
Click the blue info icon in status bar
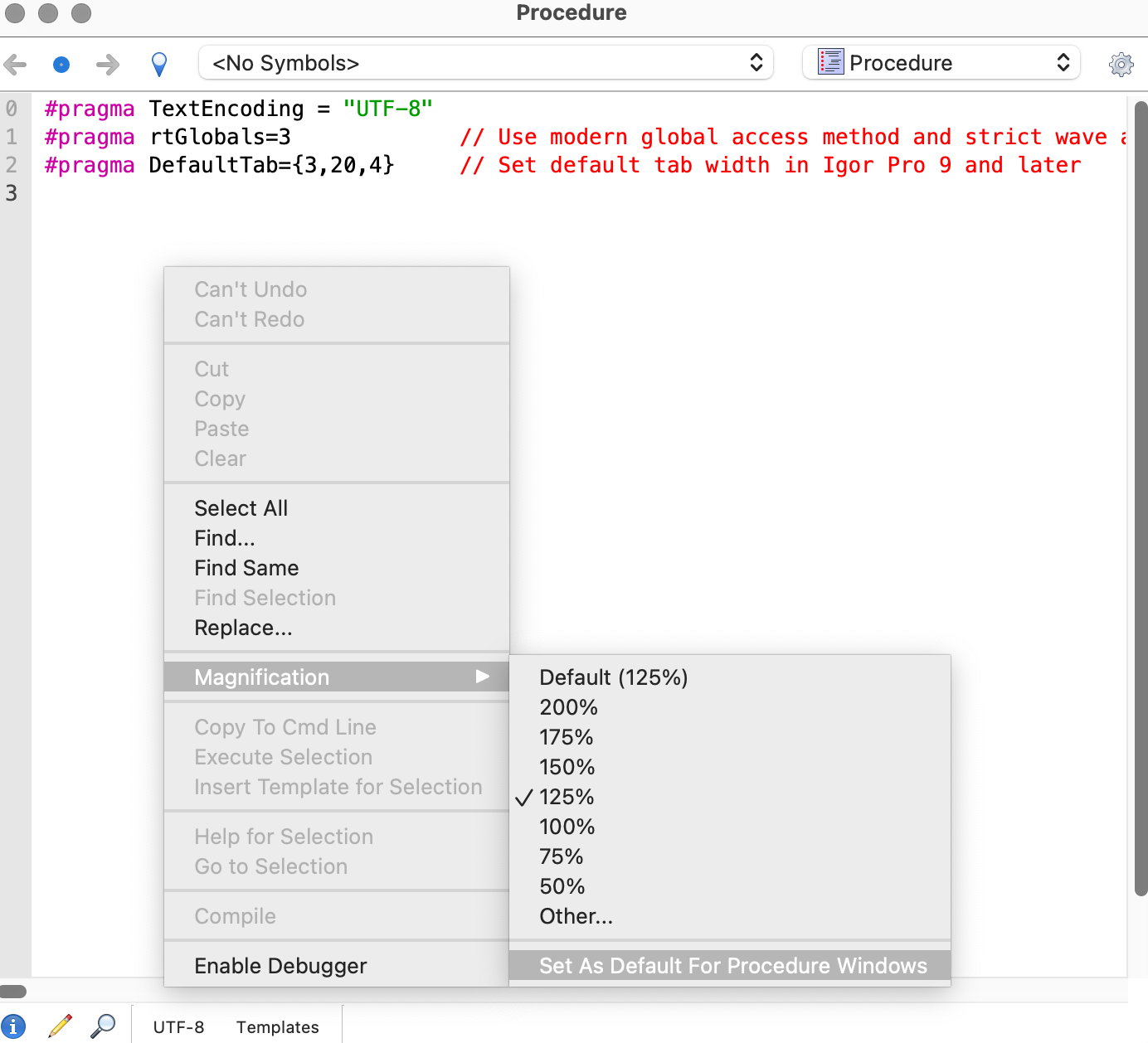(x=13, y=1026)
